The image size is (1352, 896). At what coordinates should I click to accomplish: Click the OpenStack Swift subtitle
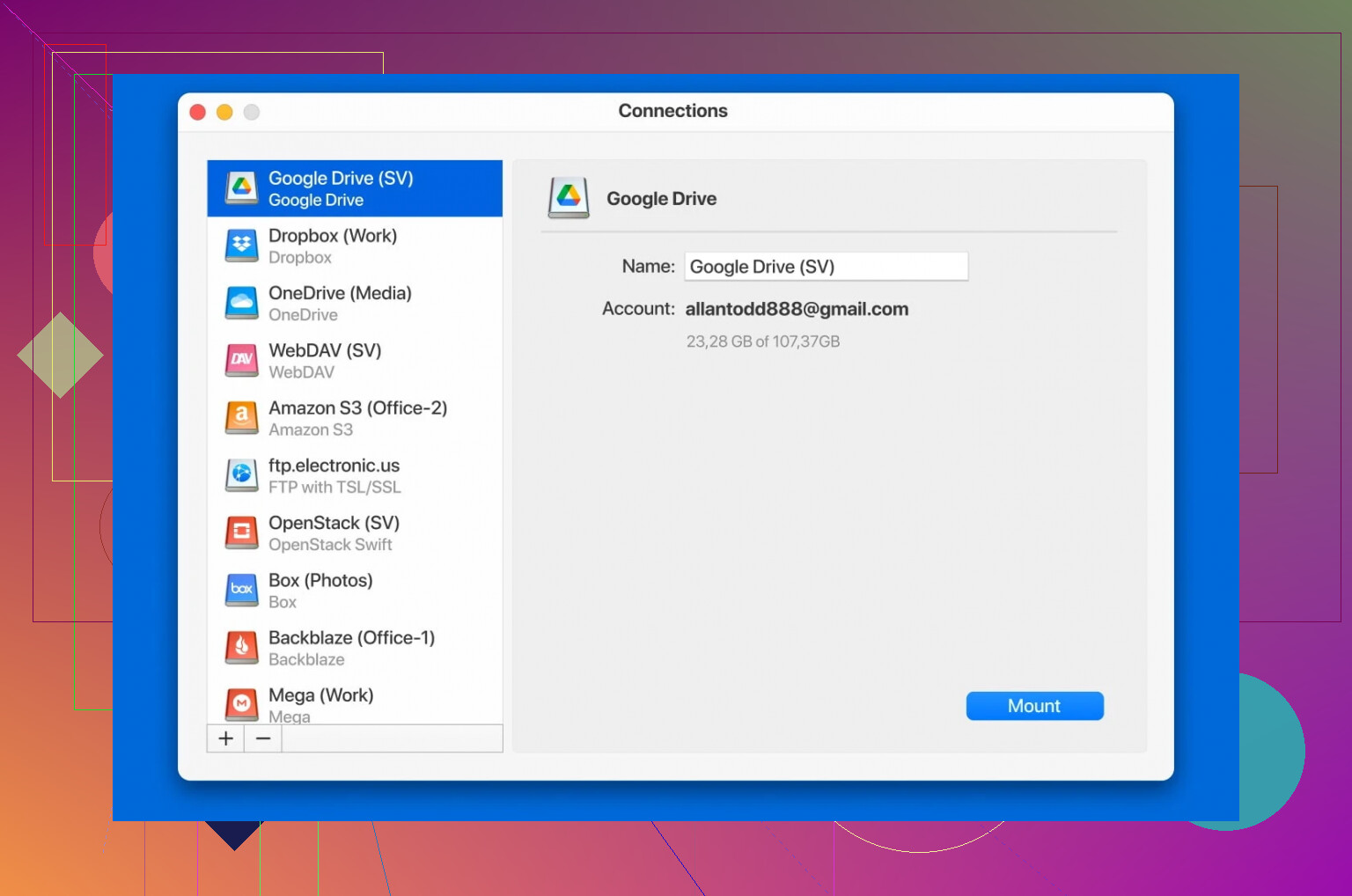[x=330, y=545]
